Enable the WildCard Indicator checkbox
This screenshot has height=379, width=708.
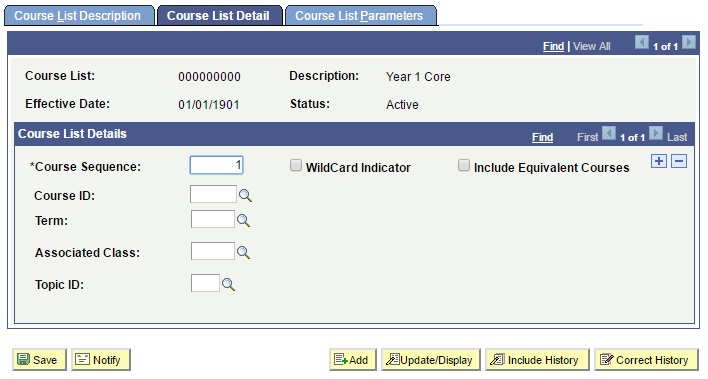[296, 165]
